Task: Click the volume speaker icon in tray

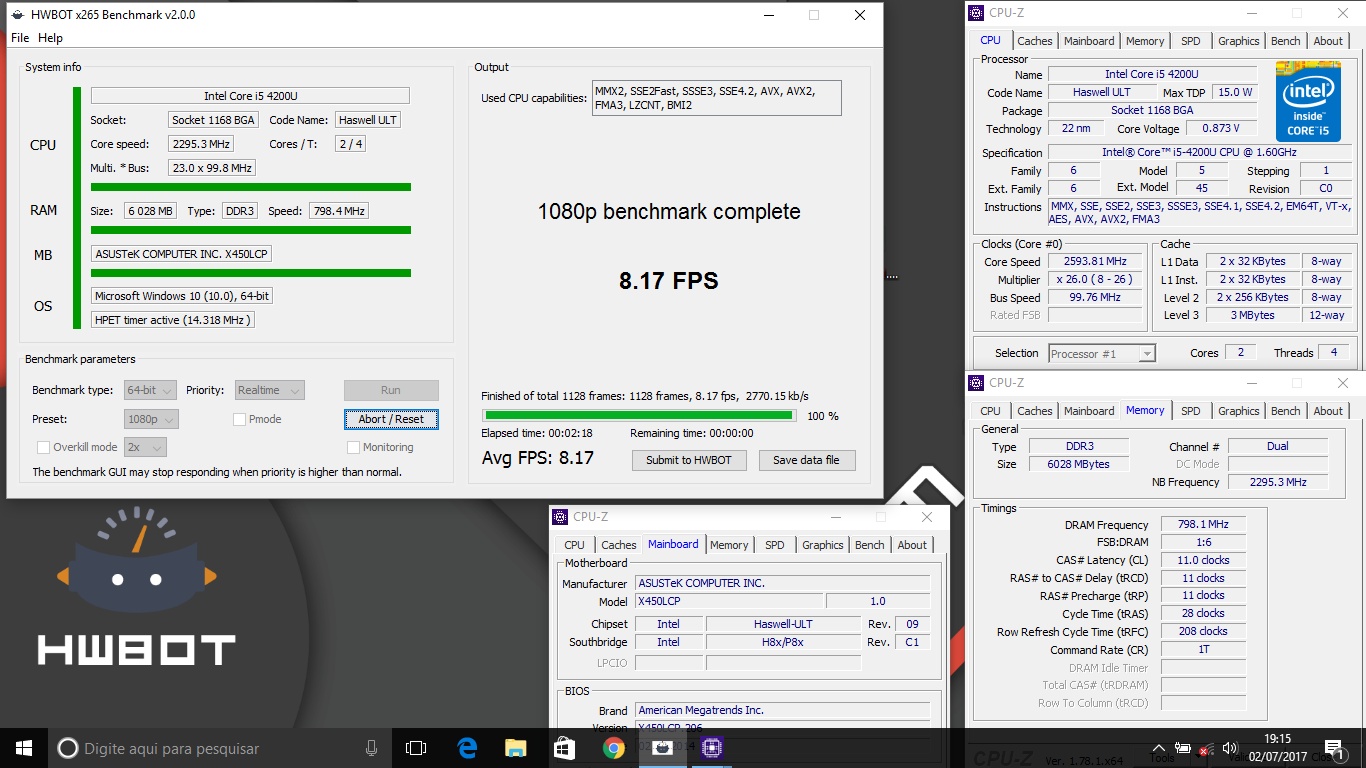Action: click(1231, 748)
